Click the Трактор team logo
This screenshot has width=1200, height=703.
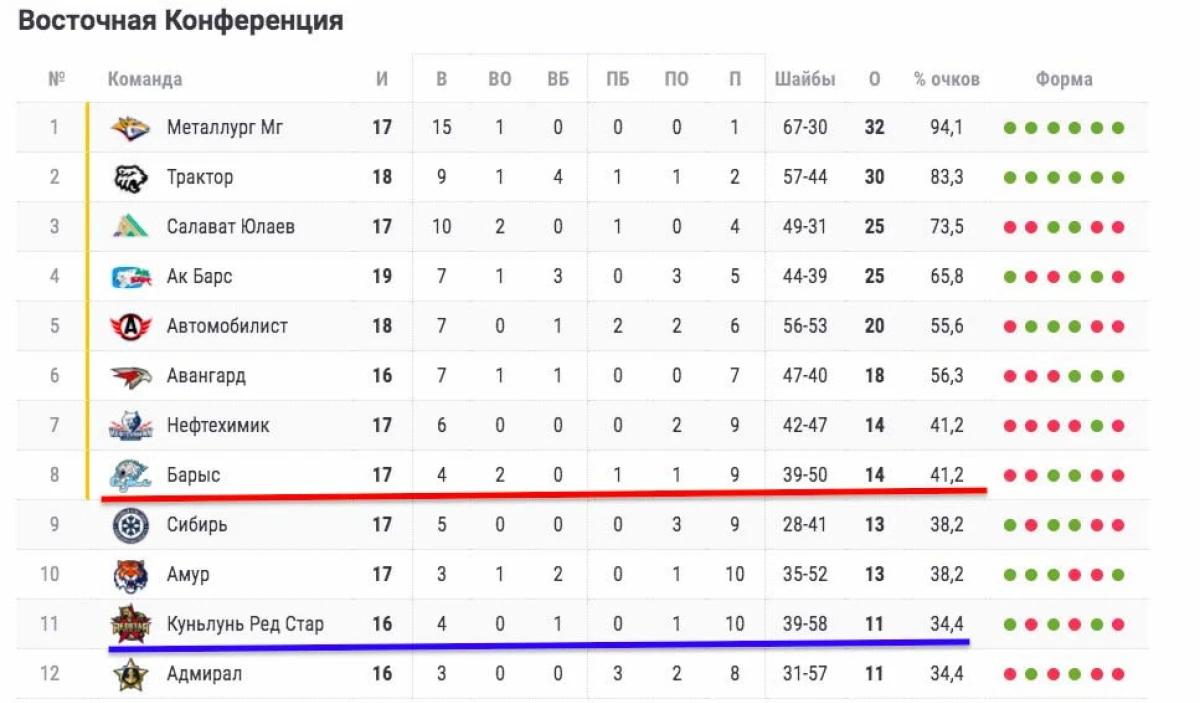point(131,178)
